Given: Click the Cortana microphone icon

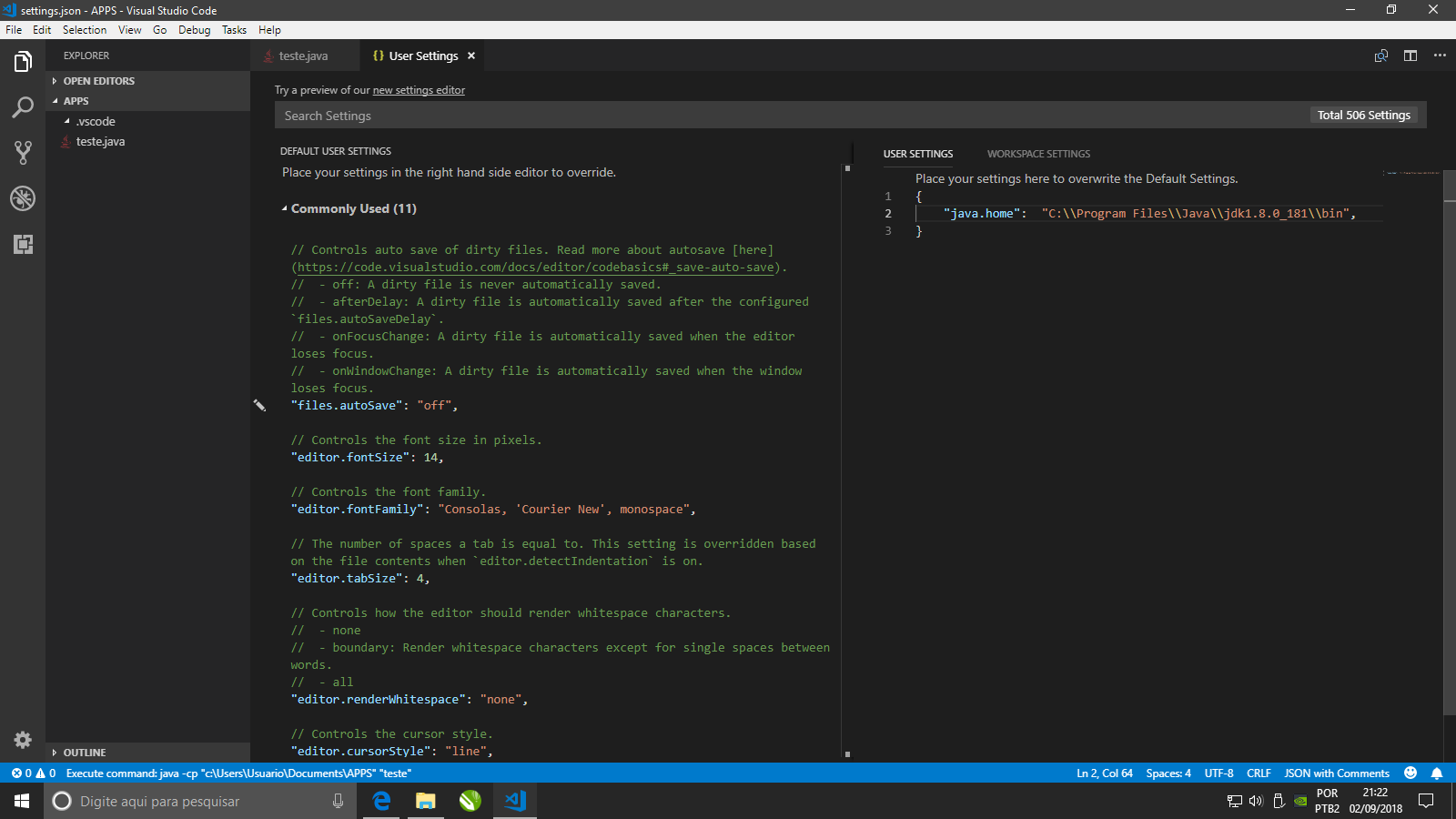Looking at the screenshot, I should pyautogui.click(x=338, y=801).
